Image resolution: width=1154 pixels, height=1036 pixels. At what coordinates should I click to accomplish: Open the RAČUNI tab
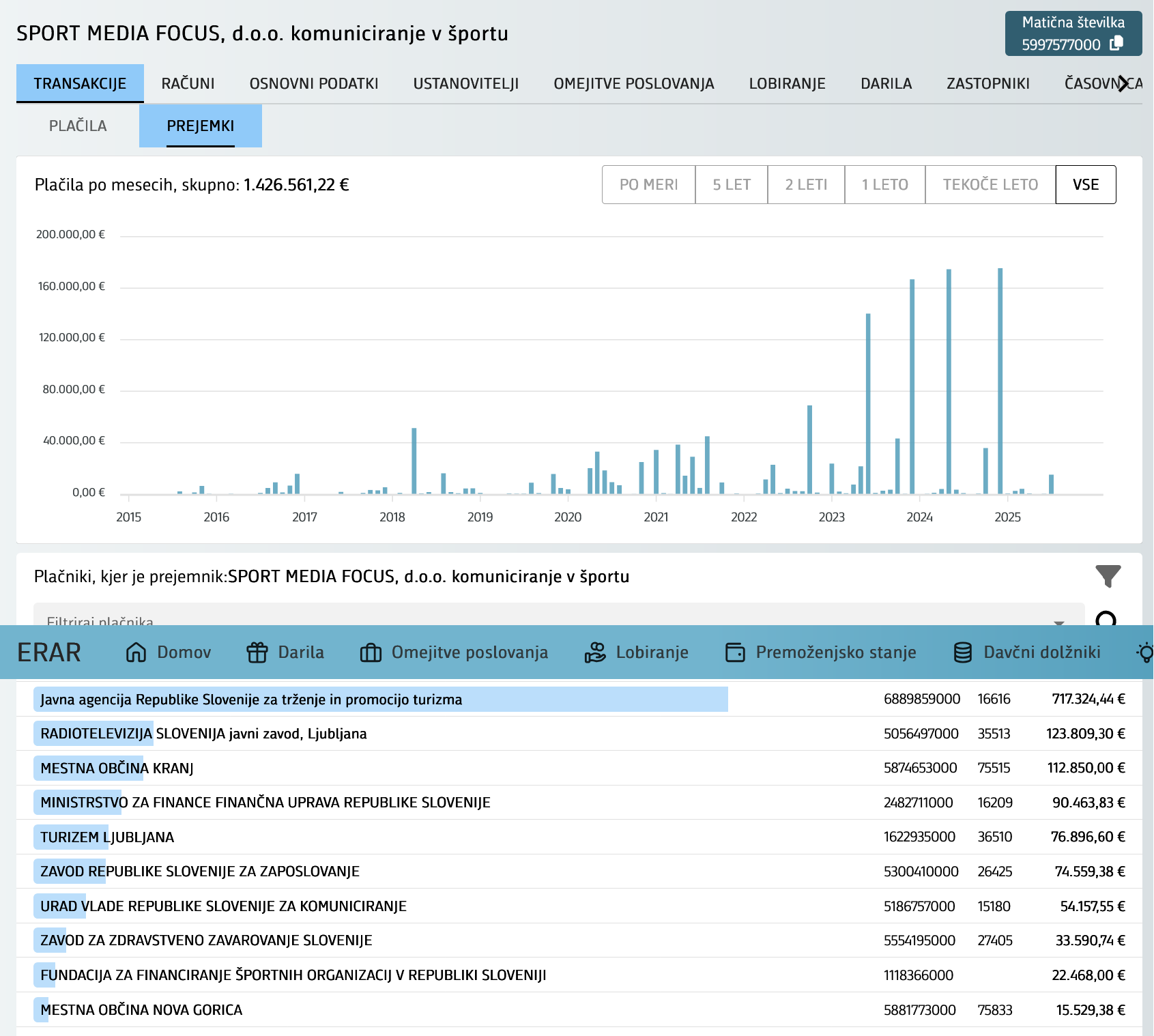[188, 83]
